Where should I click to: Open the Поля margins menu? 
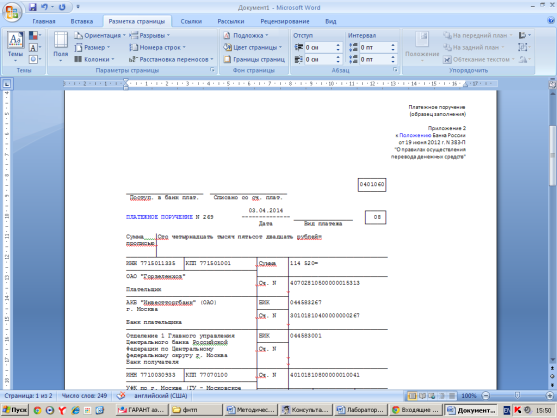(x=61, y=47)
